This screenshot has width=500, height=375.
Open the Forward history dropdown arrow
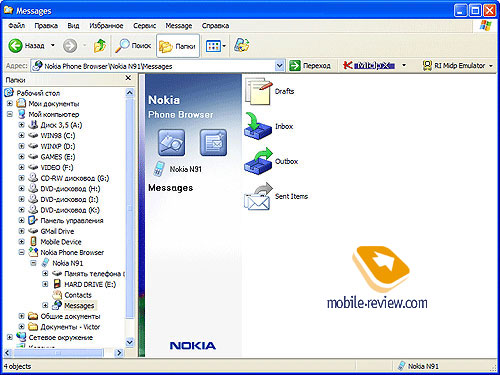click(85, 45)
